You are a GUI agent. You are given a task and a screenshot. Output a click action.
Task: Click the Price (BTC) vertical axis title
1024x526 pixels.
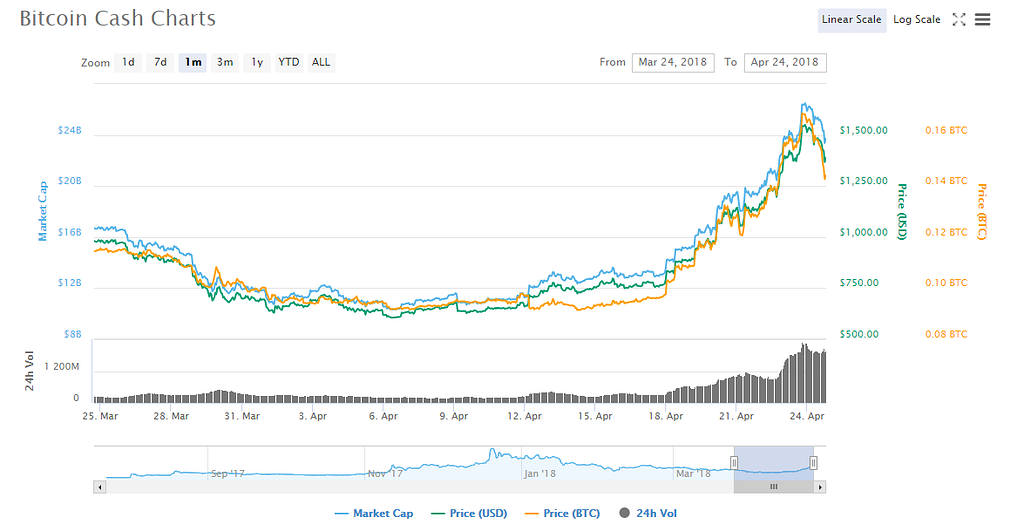[982, 212]
